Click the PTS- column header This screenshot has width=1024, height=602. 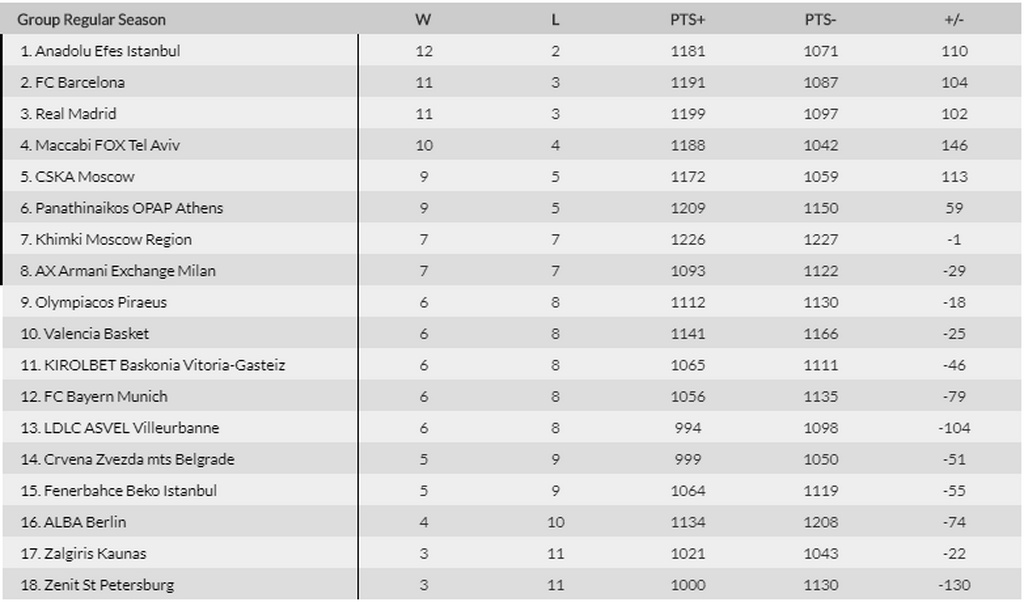(x=821, y=19)
